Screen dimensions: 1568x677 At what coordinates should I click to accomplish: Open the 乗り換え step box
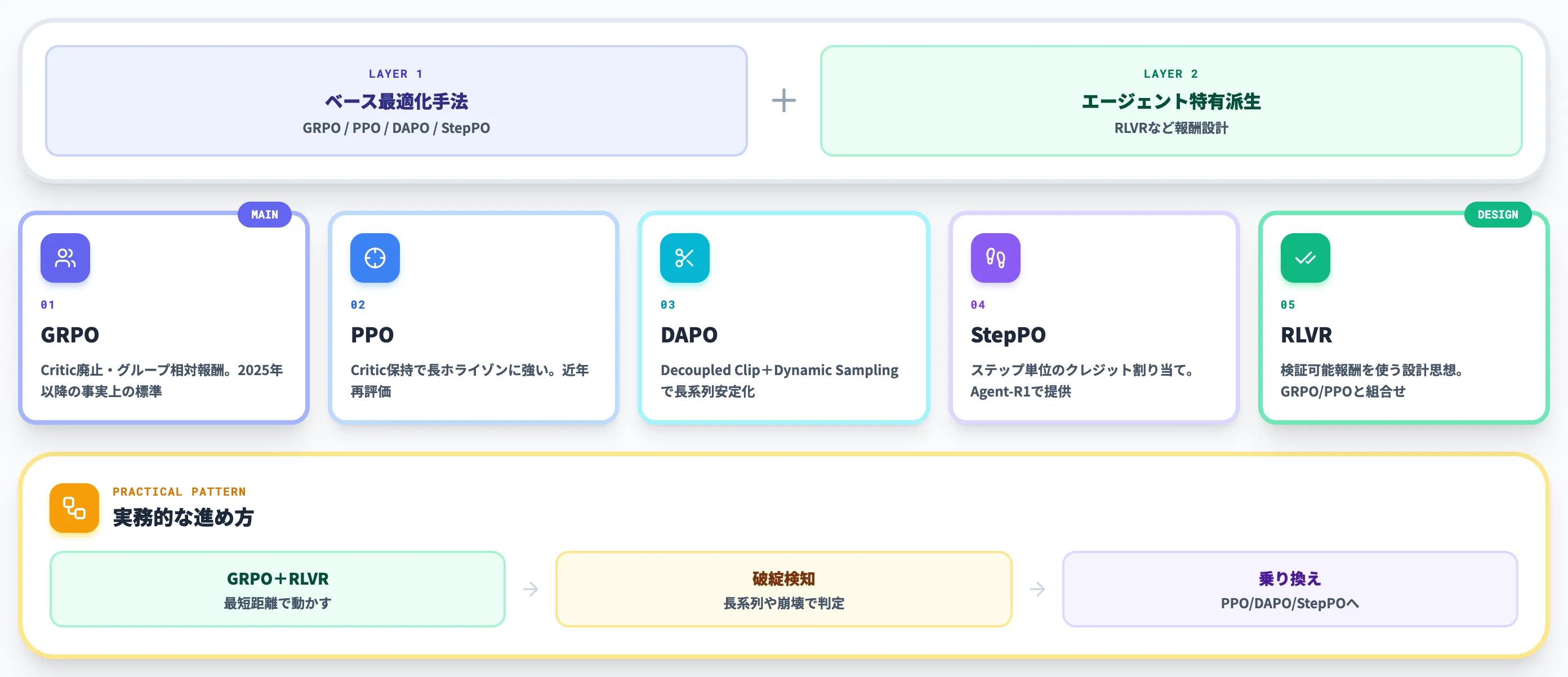pos(1290,589)
